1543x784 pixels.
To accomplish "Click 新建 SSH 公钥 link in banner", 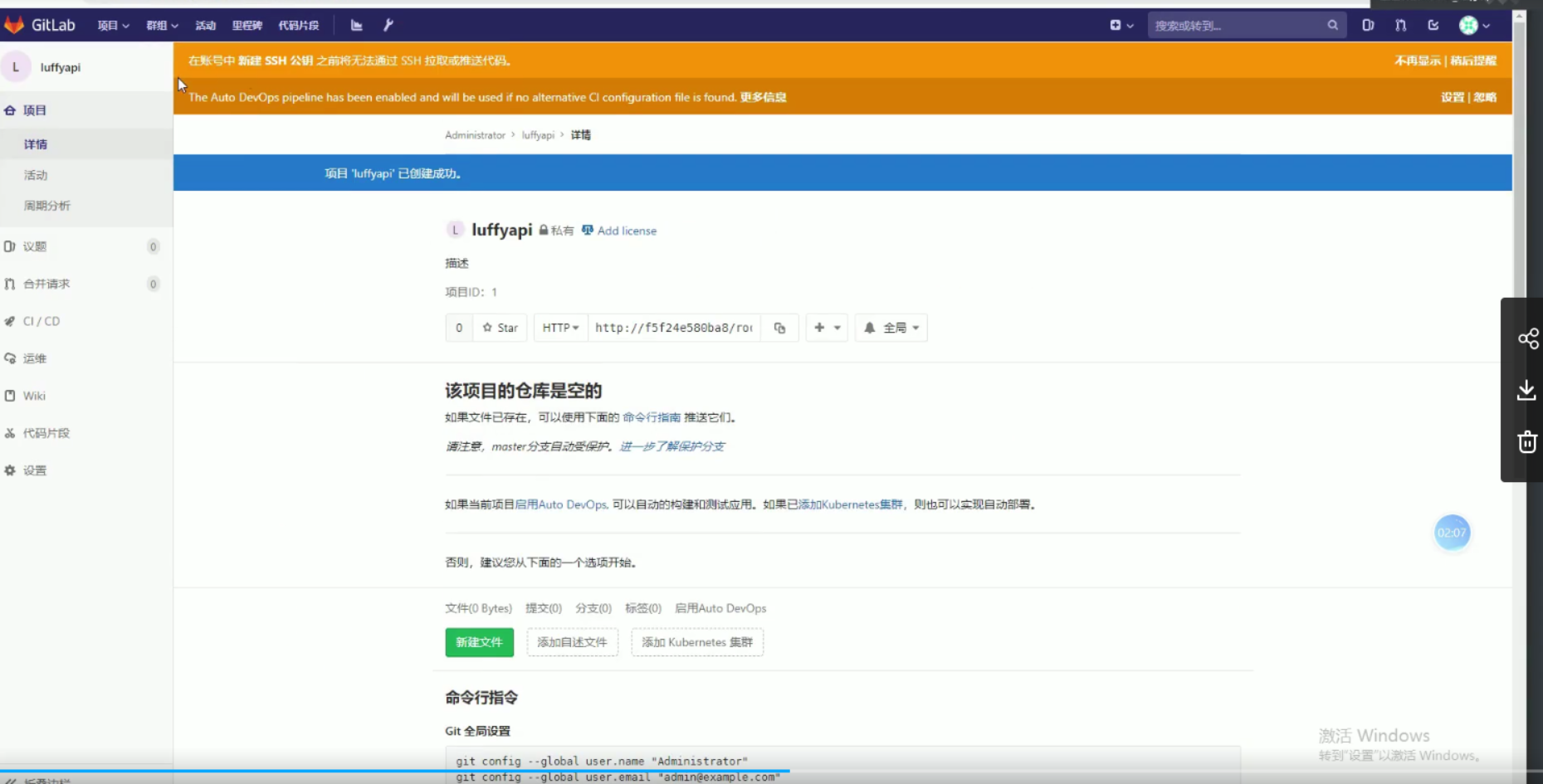I will 276,61.
